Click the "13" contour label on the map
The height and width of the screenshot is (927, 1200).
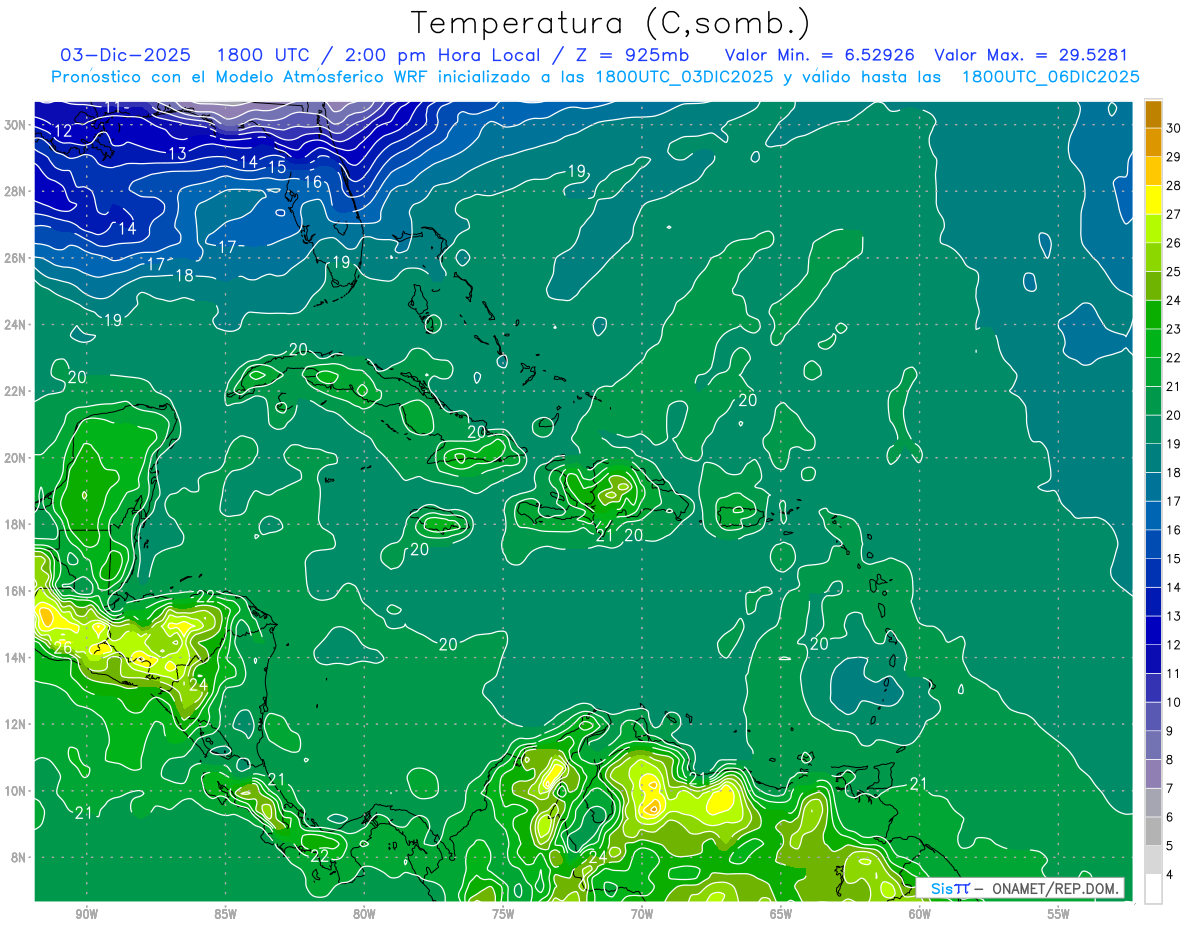click(177, 153)
